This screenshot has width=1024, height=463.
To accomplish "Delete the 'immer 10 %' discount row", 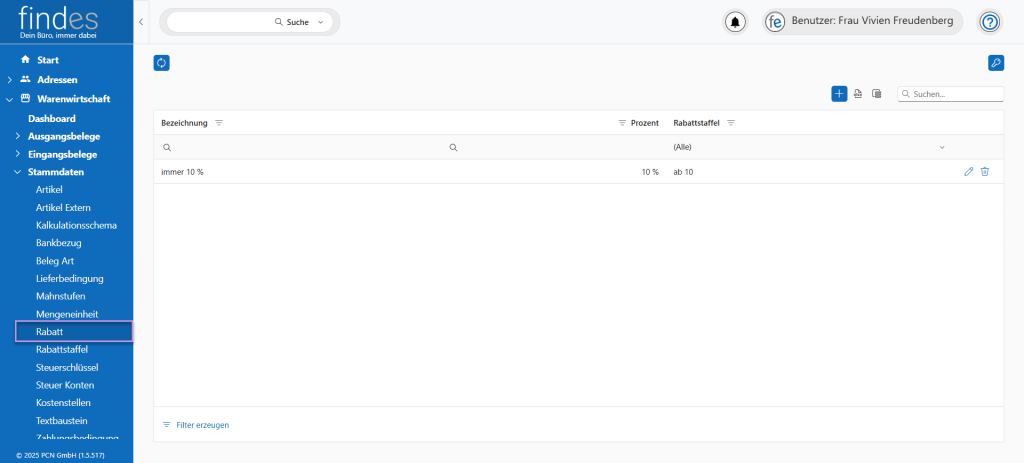I will (985, 172).
